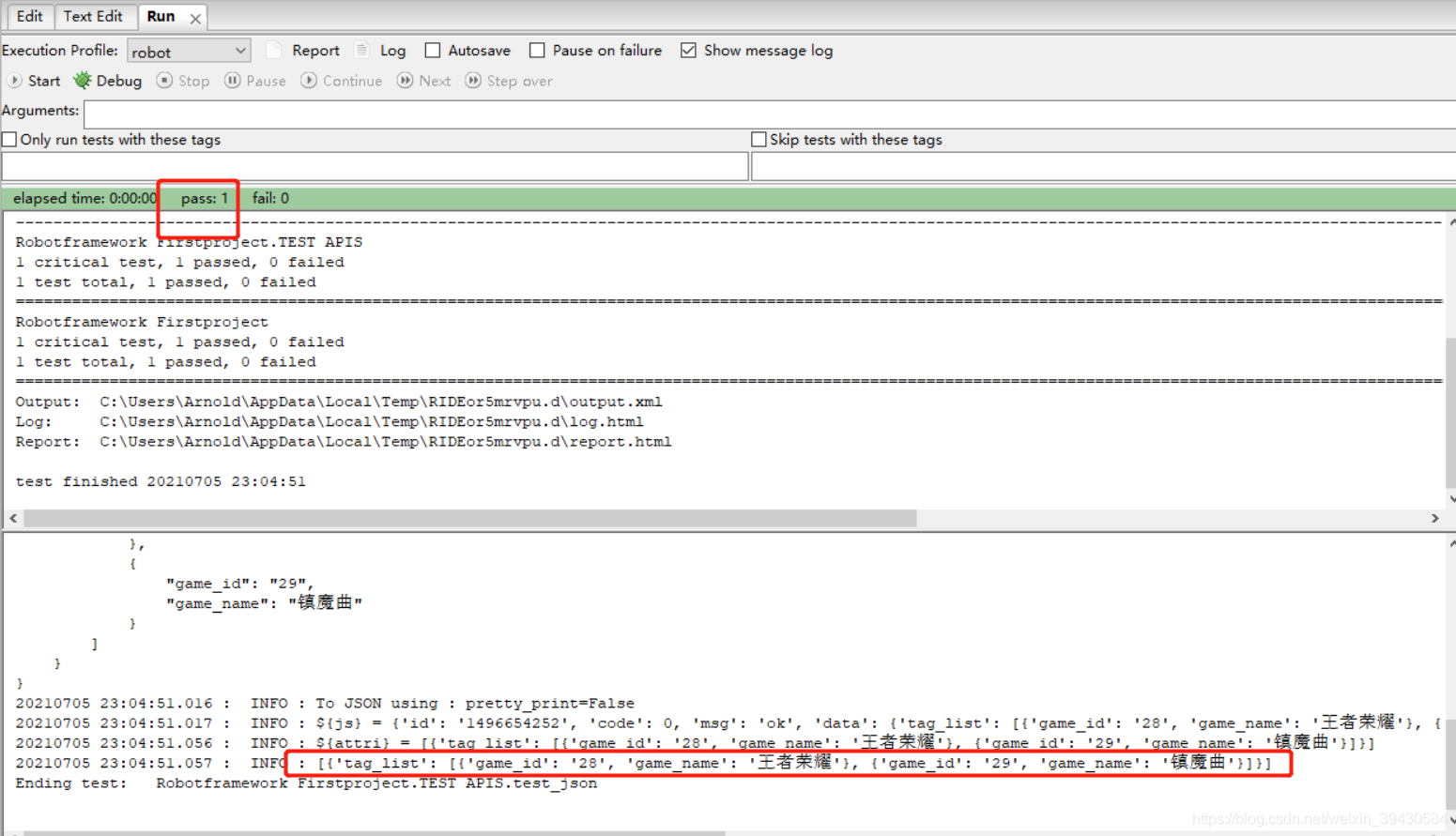Click the Continue icon
This screenshot has height=836, width=1456.
[x=341, y=81]
